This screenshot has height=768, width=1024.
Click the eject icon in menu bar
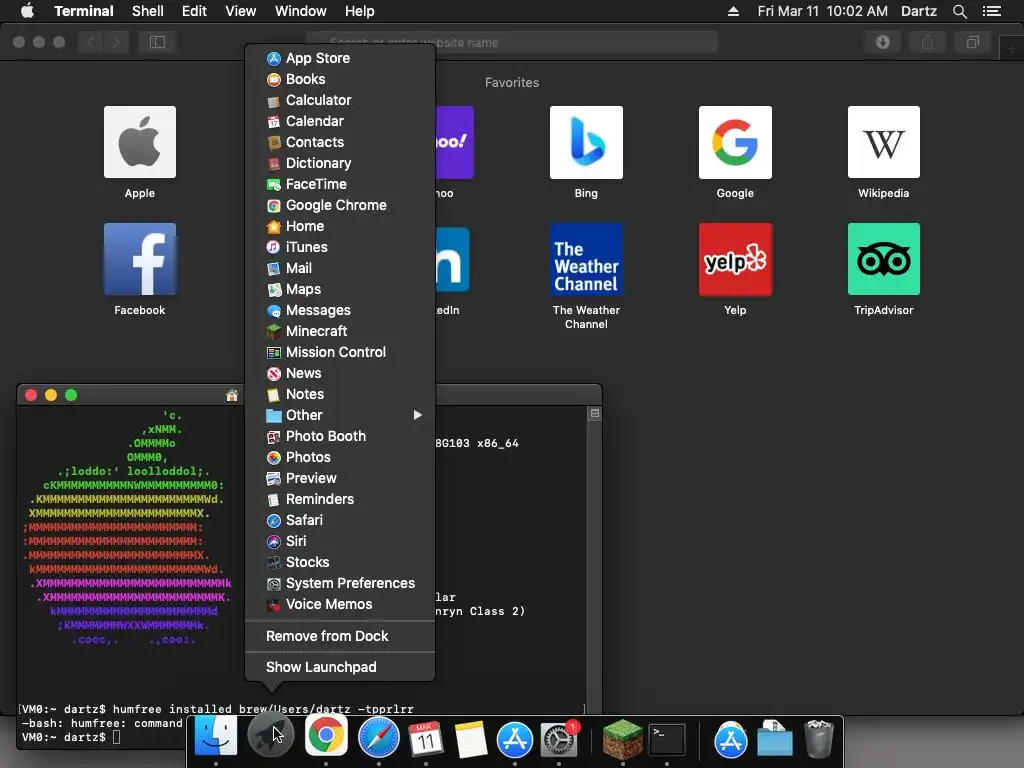tap(733, 11)
